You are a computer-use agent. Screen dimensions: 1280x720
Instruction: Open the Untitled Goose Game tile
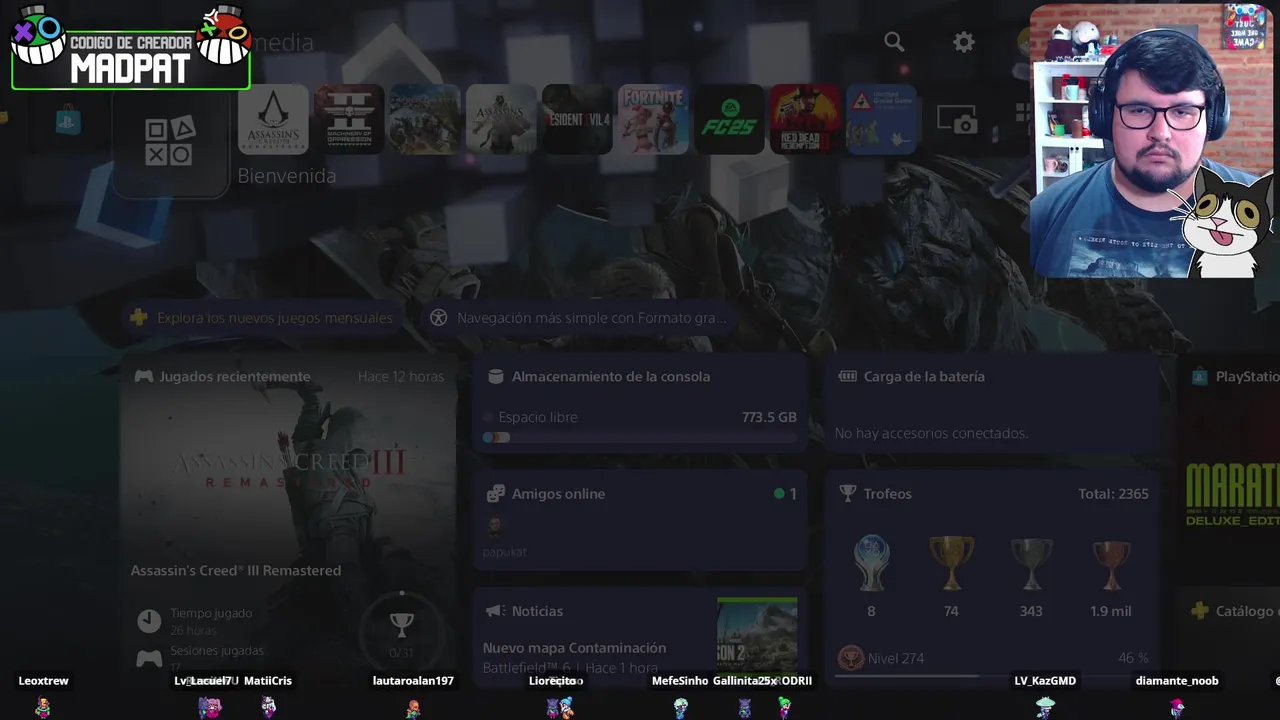[x=881, y=119]
